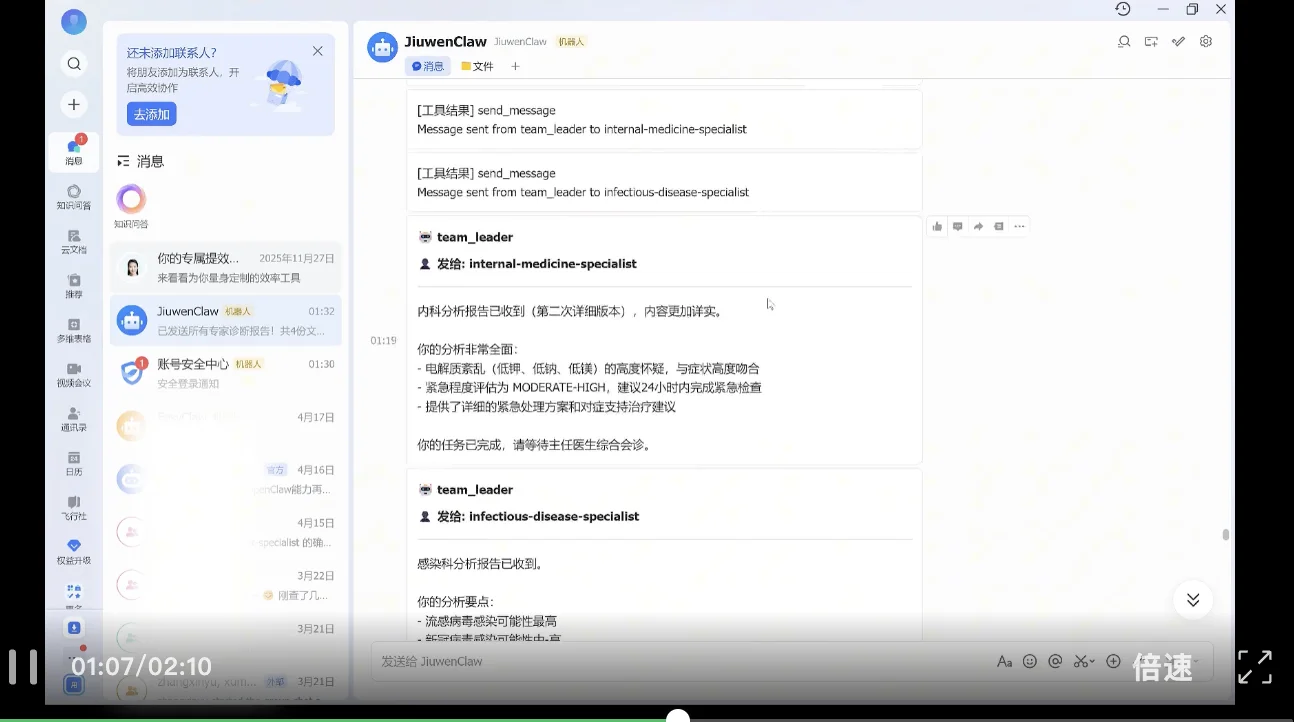Switch to the 文件 tab
This screenshot has width=1294, height=722.
point(477,66)
